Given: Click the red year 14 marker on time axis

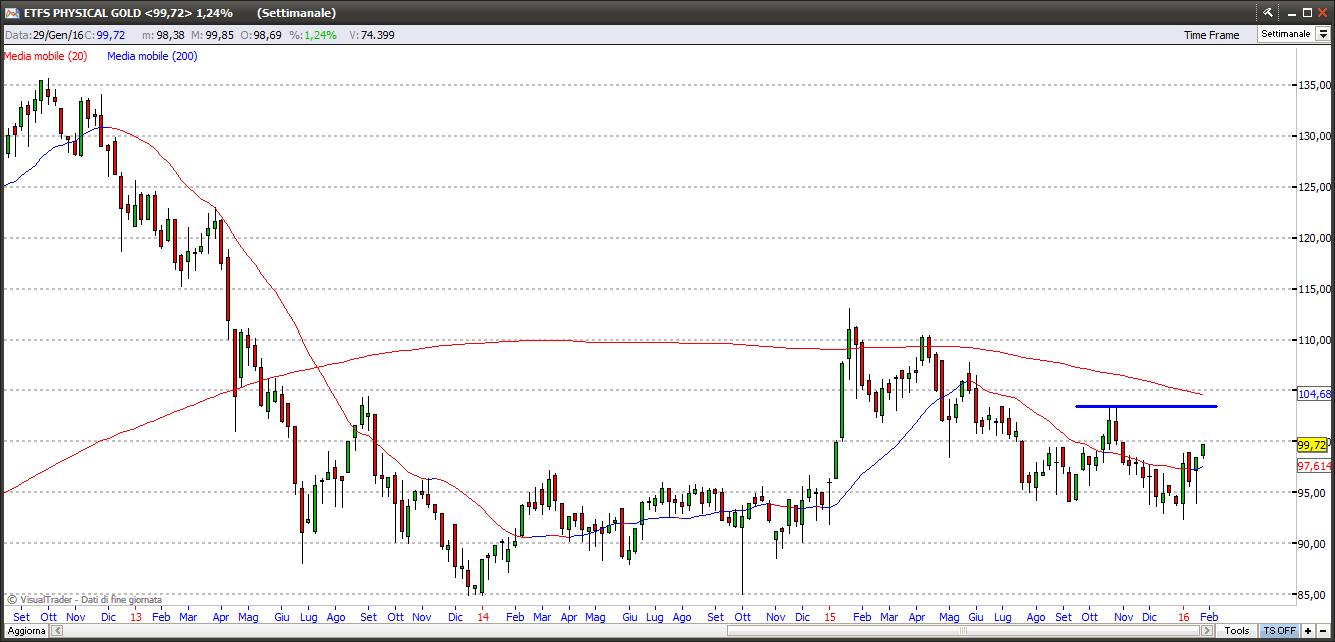Looking at the screenshot, I should [483, 617].
